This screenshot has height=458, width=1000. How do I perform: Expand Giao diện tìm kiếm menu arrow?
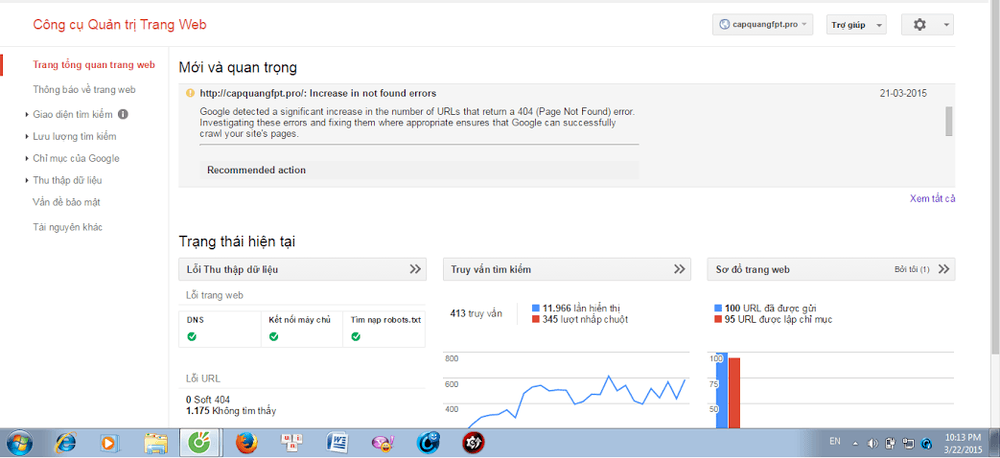(27, 115)
